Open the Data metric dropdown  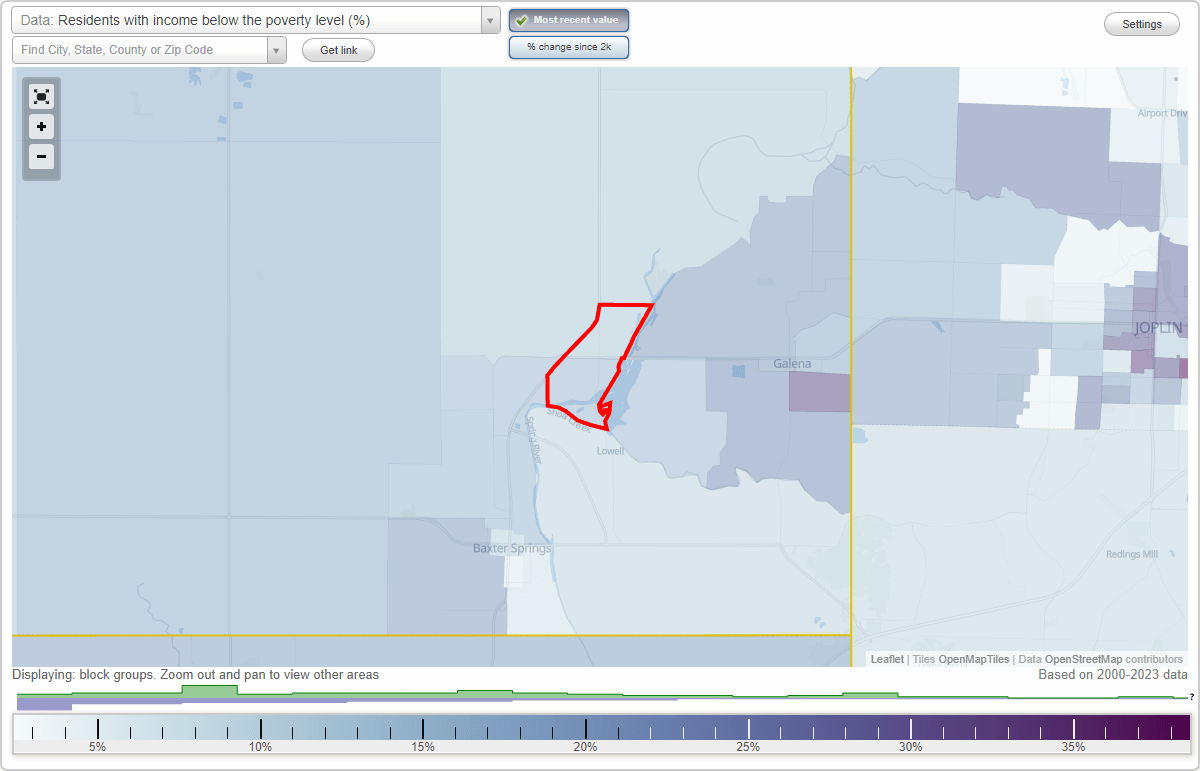point(488,19)
